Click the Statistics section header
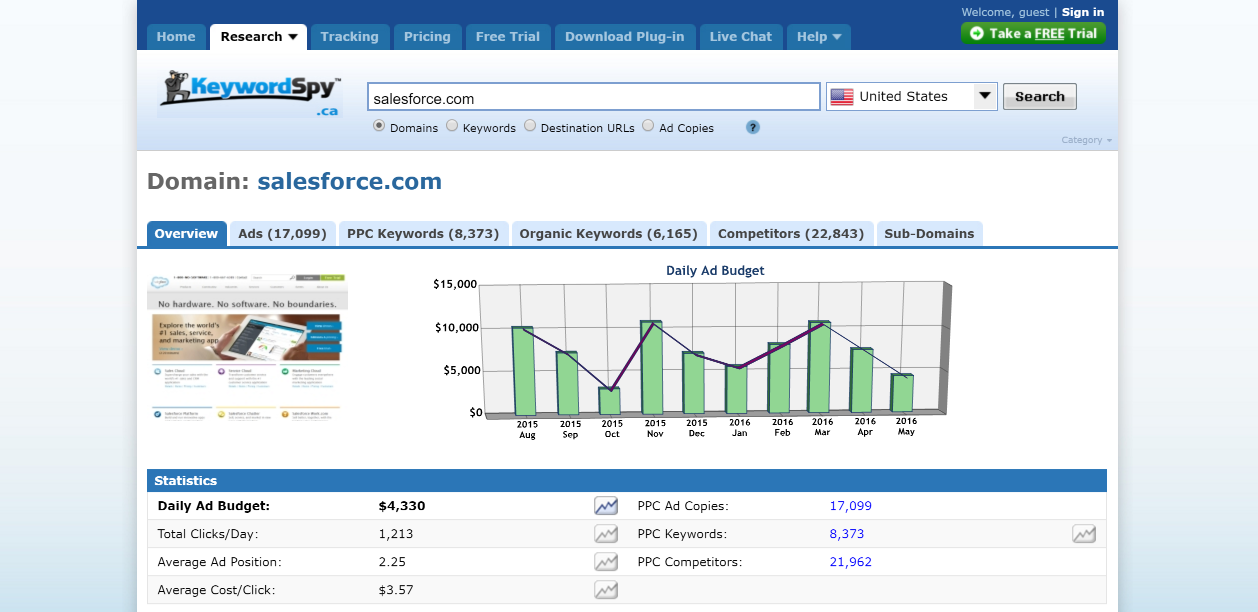 click(x=627, y=480)
